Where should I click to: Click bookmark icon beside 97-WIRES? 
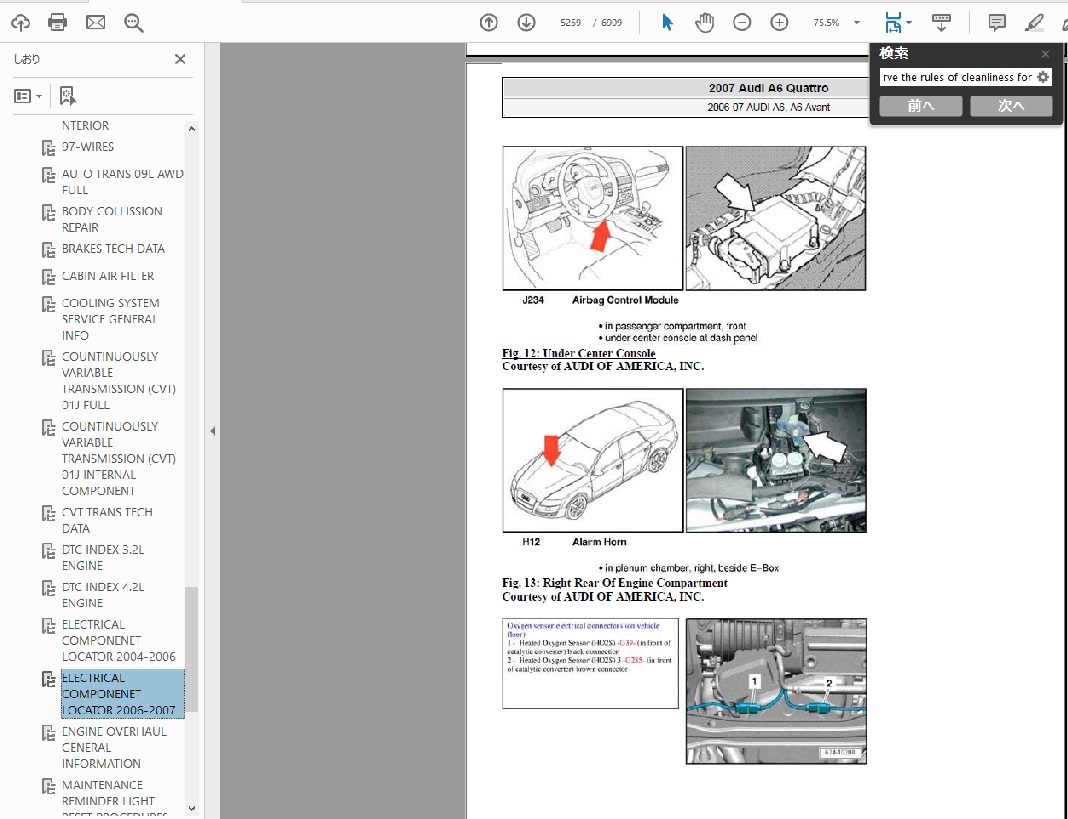point(48,147)
